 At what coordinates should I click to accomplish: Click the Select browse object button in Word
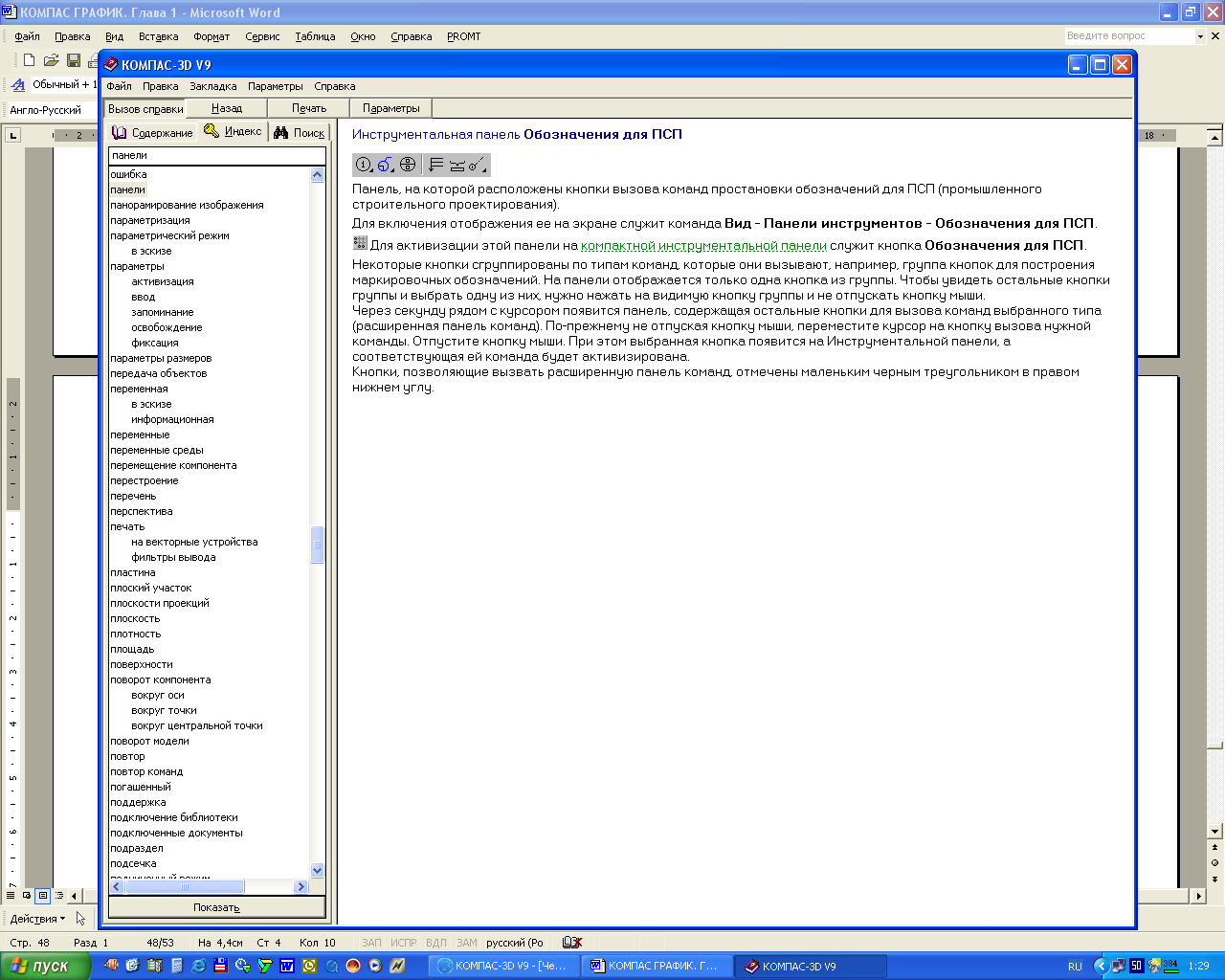pos(1215,862)
